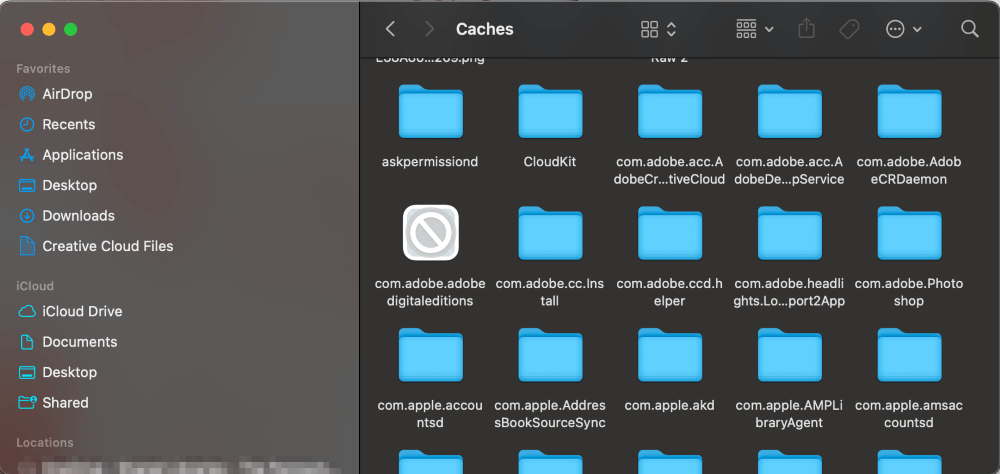Click the Recents clock icon

[x=27, y=124]
